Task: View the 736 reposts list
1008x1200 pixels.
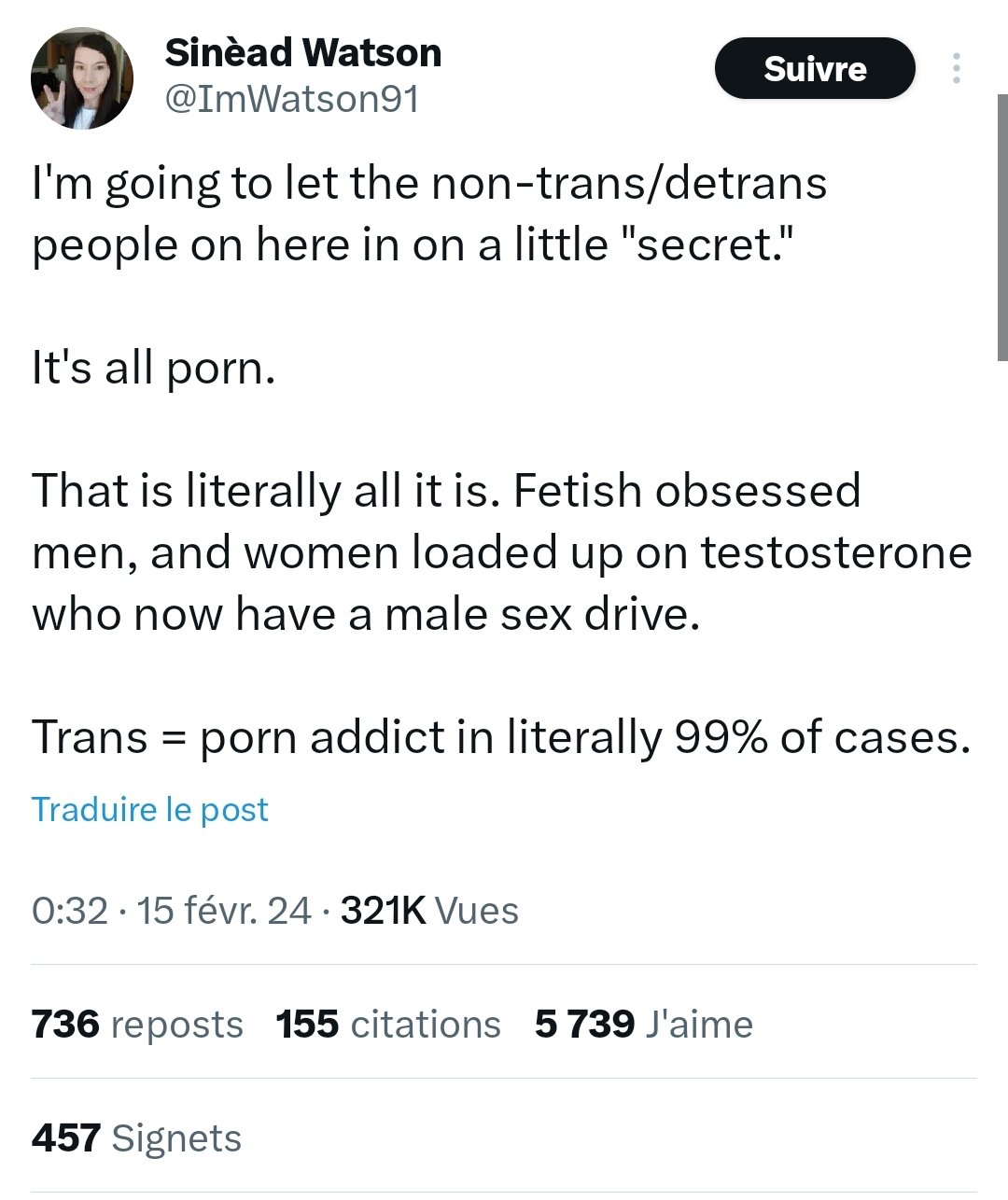Action: click(137, 1024)
